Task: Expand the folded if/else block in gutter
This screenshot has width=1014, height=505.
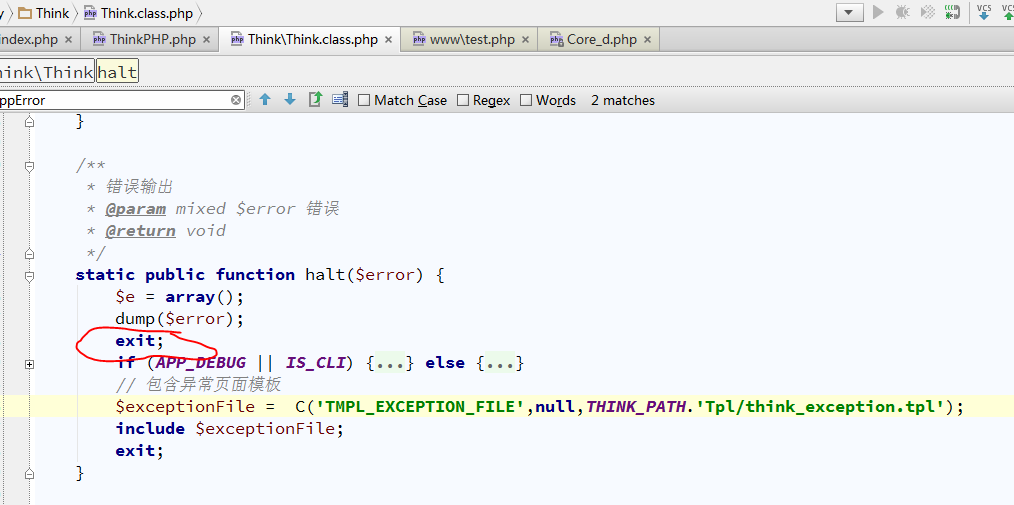Action: 29,364
